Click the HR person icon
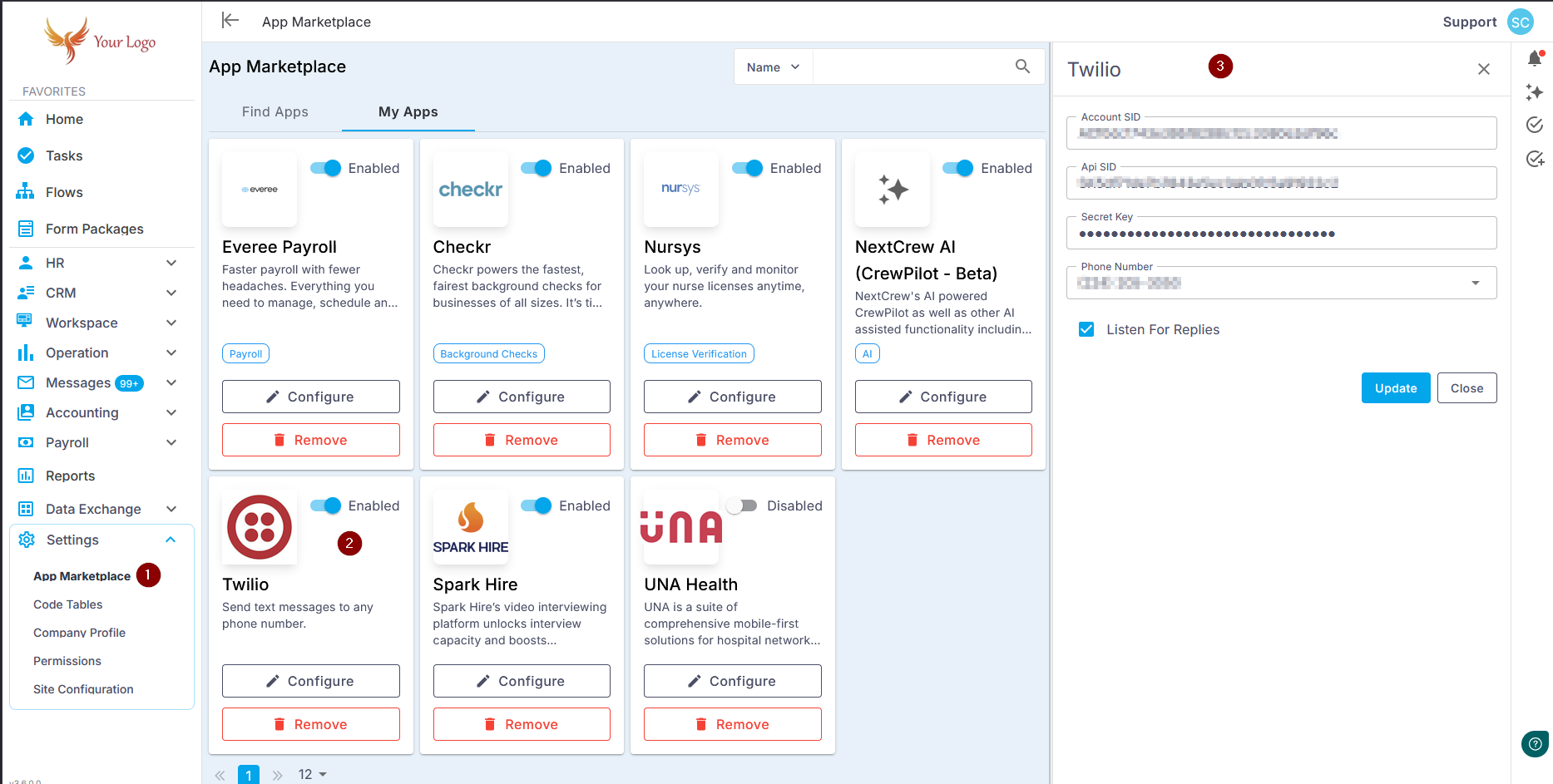 26,263
